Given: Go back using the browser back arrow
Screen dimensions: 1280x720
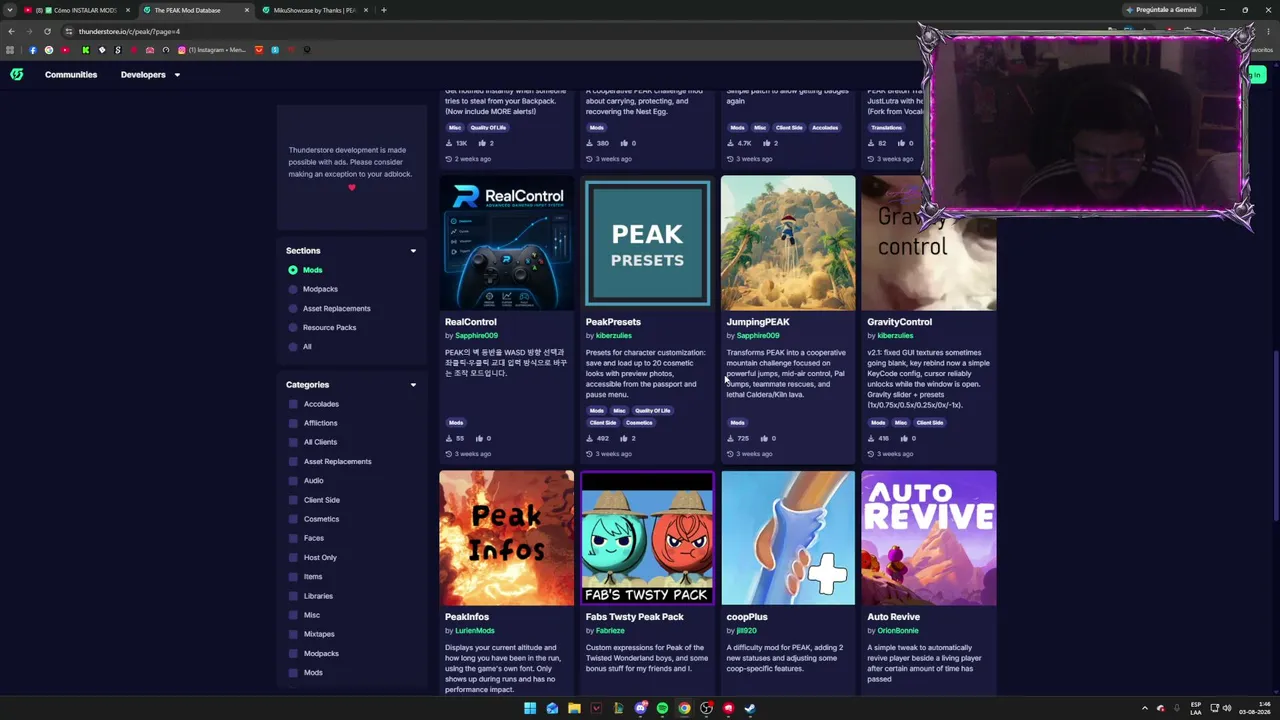Looking at the screenshot, I should [11, 31].
